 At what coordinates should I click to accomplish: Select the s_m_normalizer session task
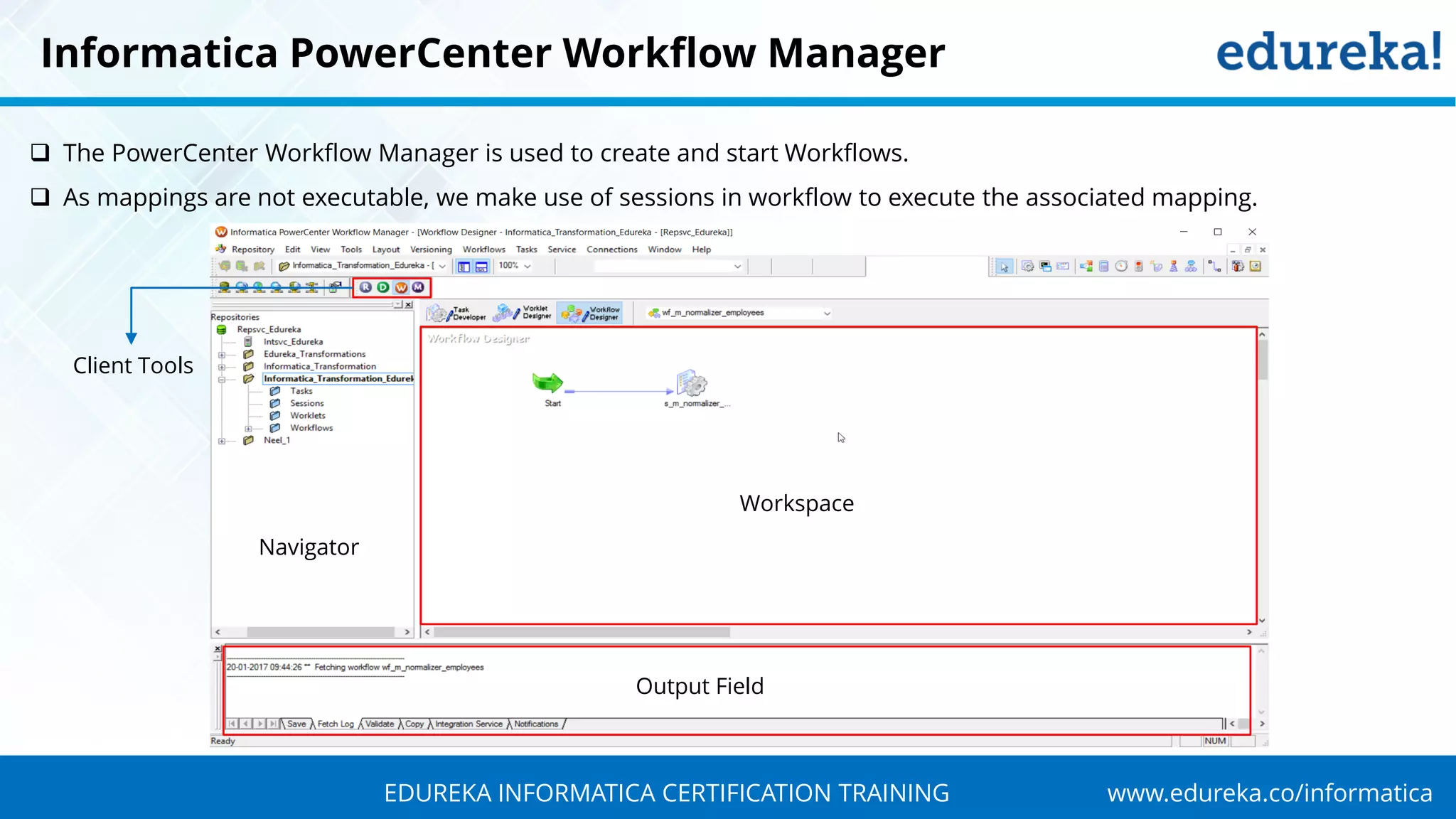coord(692,384)
